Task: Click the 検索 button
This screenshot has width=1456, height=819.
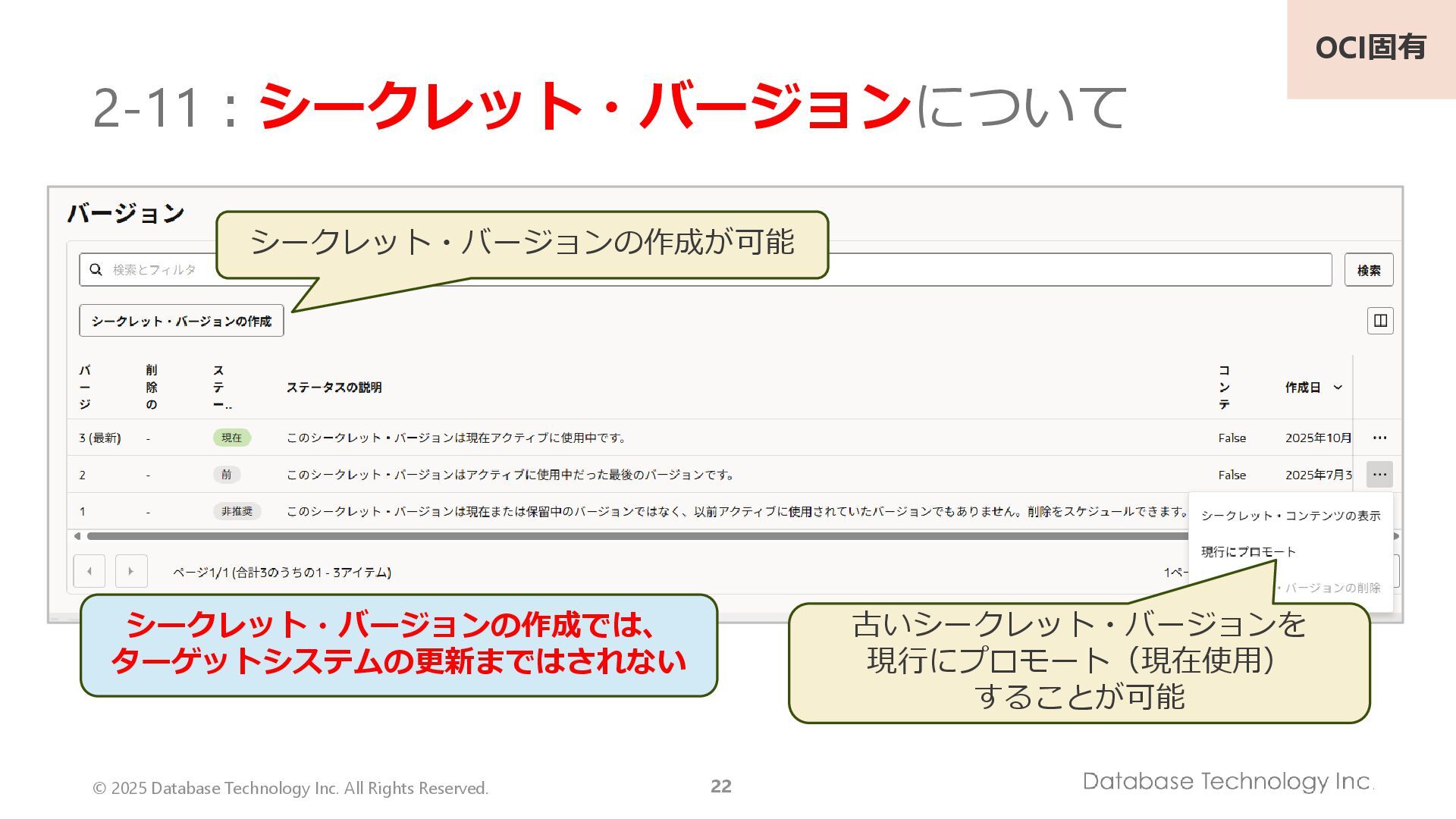Action: 1368,270
